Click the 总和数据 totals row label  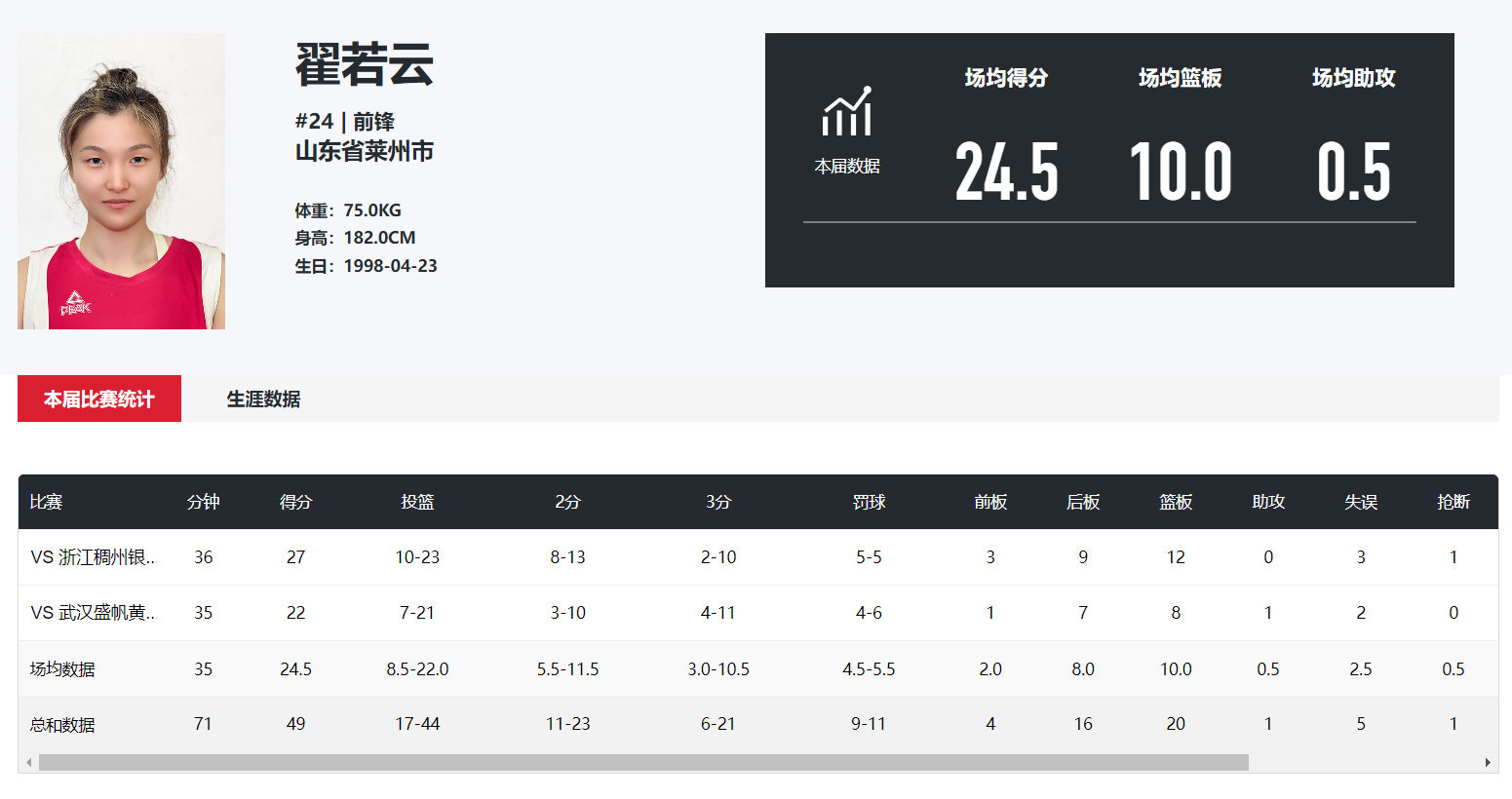(62, 725)
